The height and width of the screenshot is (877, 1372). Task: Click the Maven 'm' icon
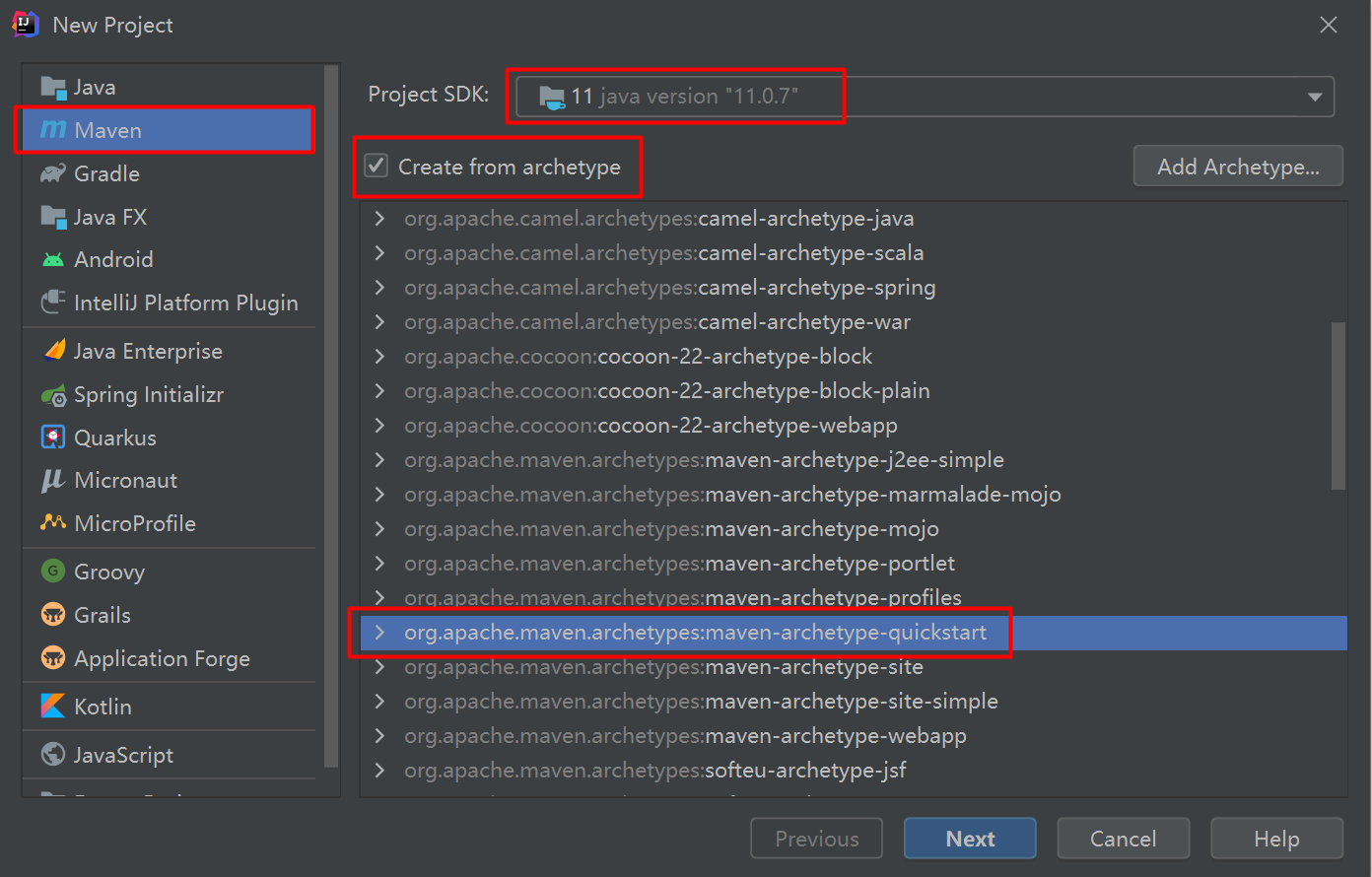point(53,130)
